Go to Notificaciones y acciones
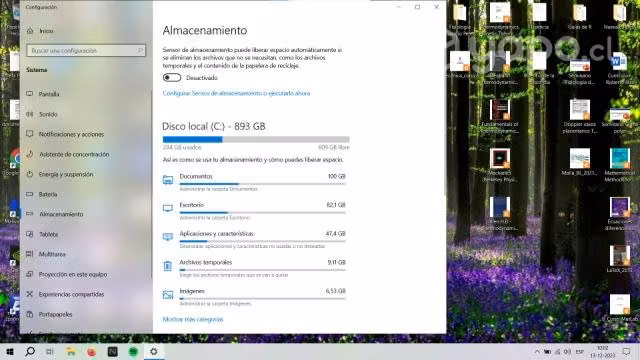The width and height of the screenshot is (640, 360). (x=65, y=134)
